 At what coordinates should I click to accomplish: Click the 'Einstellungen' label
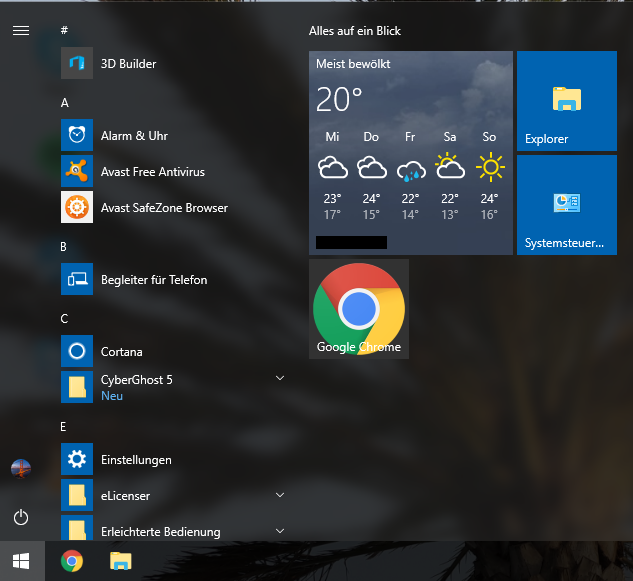(x=136, y=460)
